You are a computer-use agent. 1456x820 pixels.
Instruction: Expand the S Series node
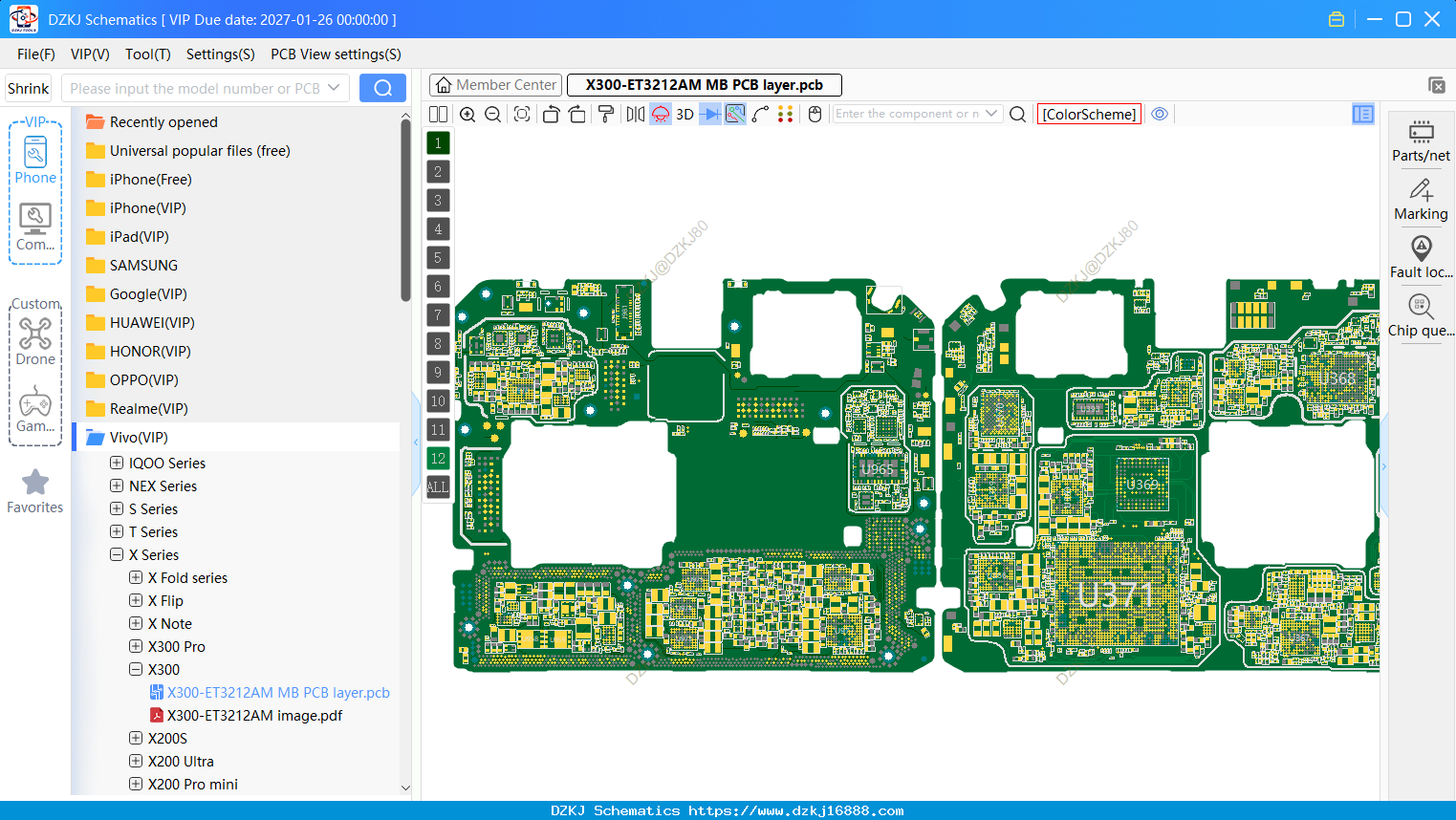[117, 508]
